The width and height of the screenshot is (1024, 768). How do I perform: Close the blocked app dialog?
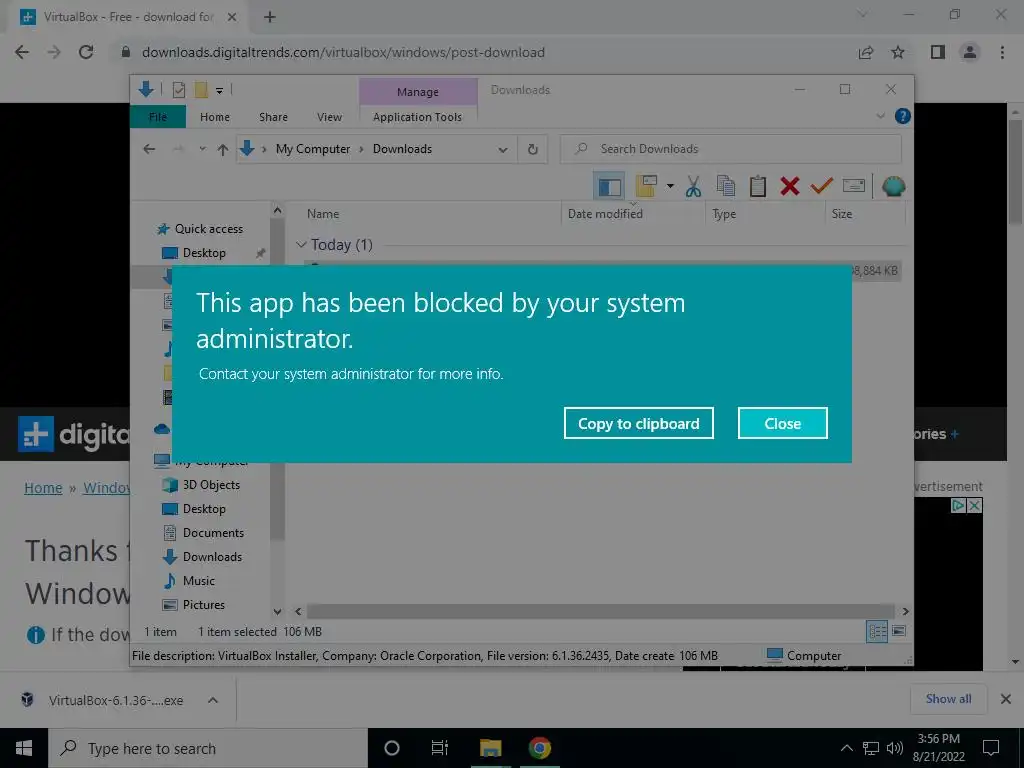782,423
